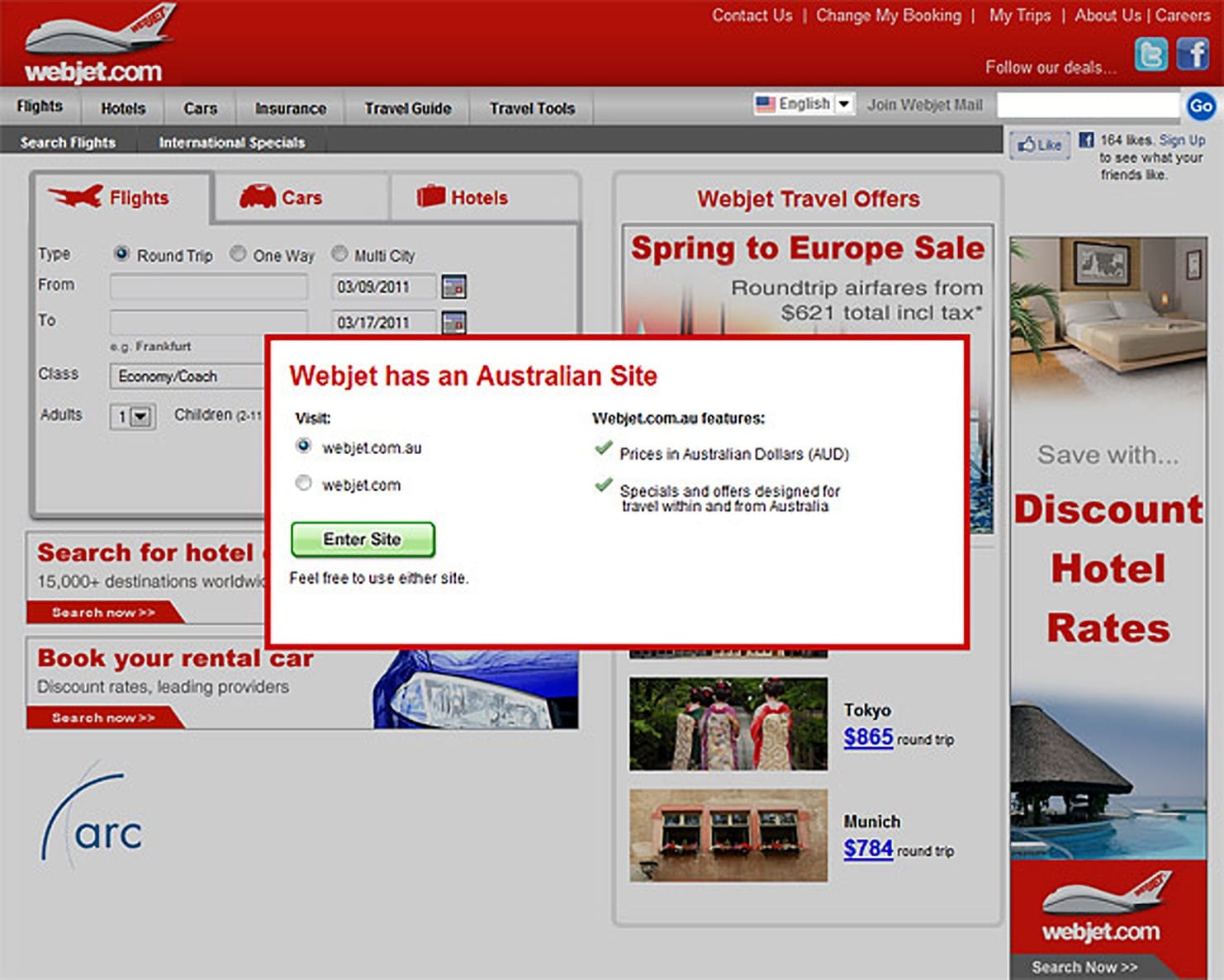Image resolution: width=1224 pixels, height=980 pixels.
Task: Open the Cars menu in navigation bar
Action: tap(200, 108)
